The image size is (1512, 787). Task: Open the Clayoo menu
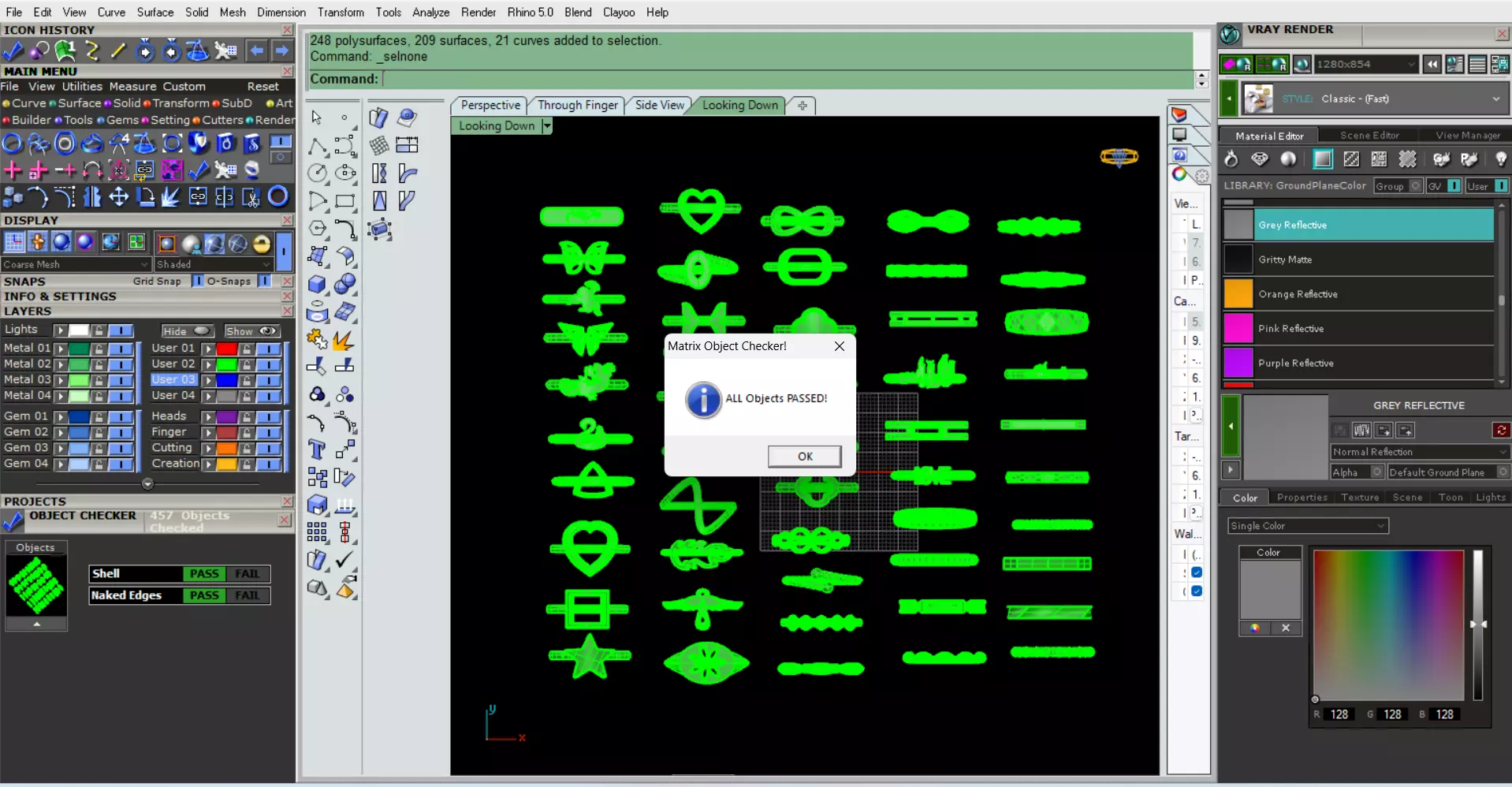pyautogui.click(x=619, y=13)
